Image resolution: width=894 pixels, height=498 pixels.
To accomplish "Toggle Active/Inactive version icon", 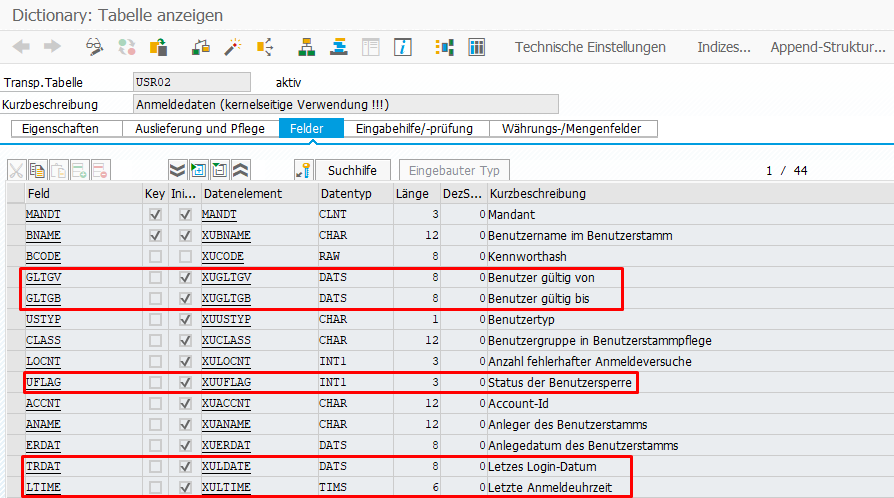I will click(x=127, y=47).
